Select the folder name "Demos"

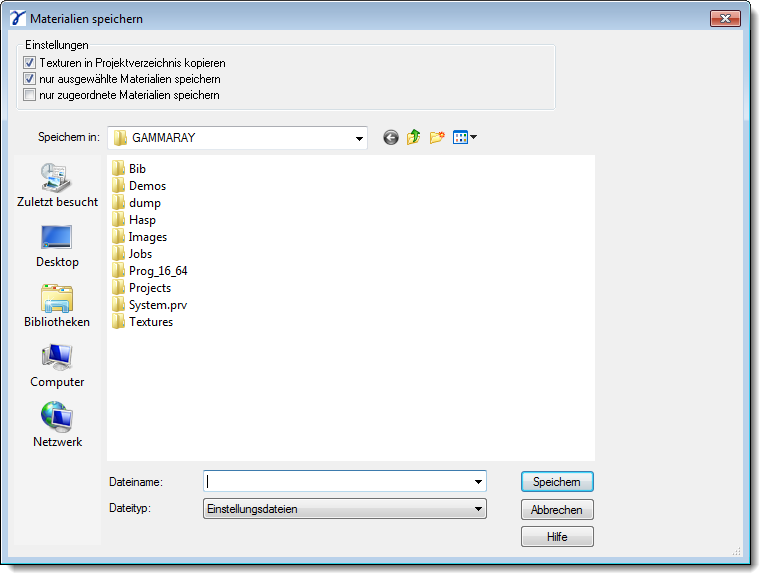click(x=148, y=186)
